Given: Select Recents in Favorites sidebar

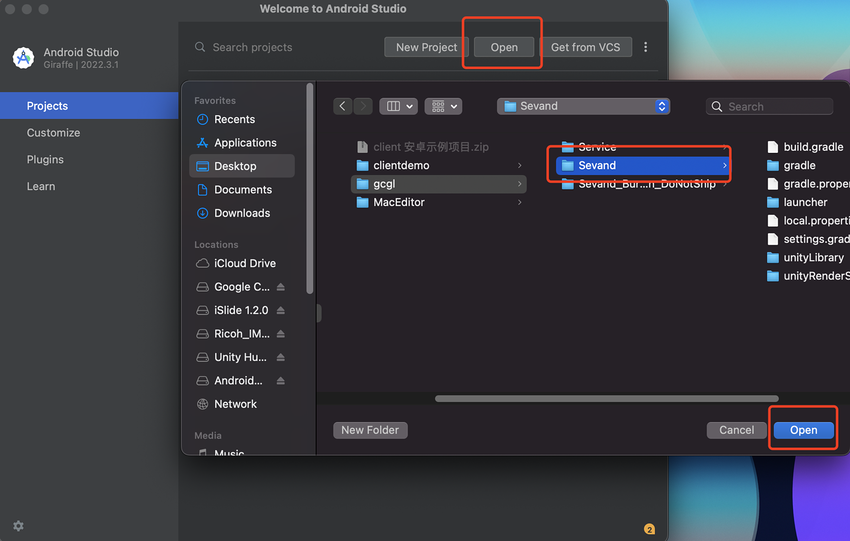Looking at the screenshot, I should coord(242,119).
